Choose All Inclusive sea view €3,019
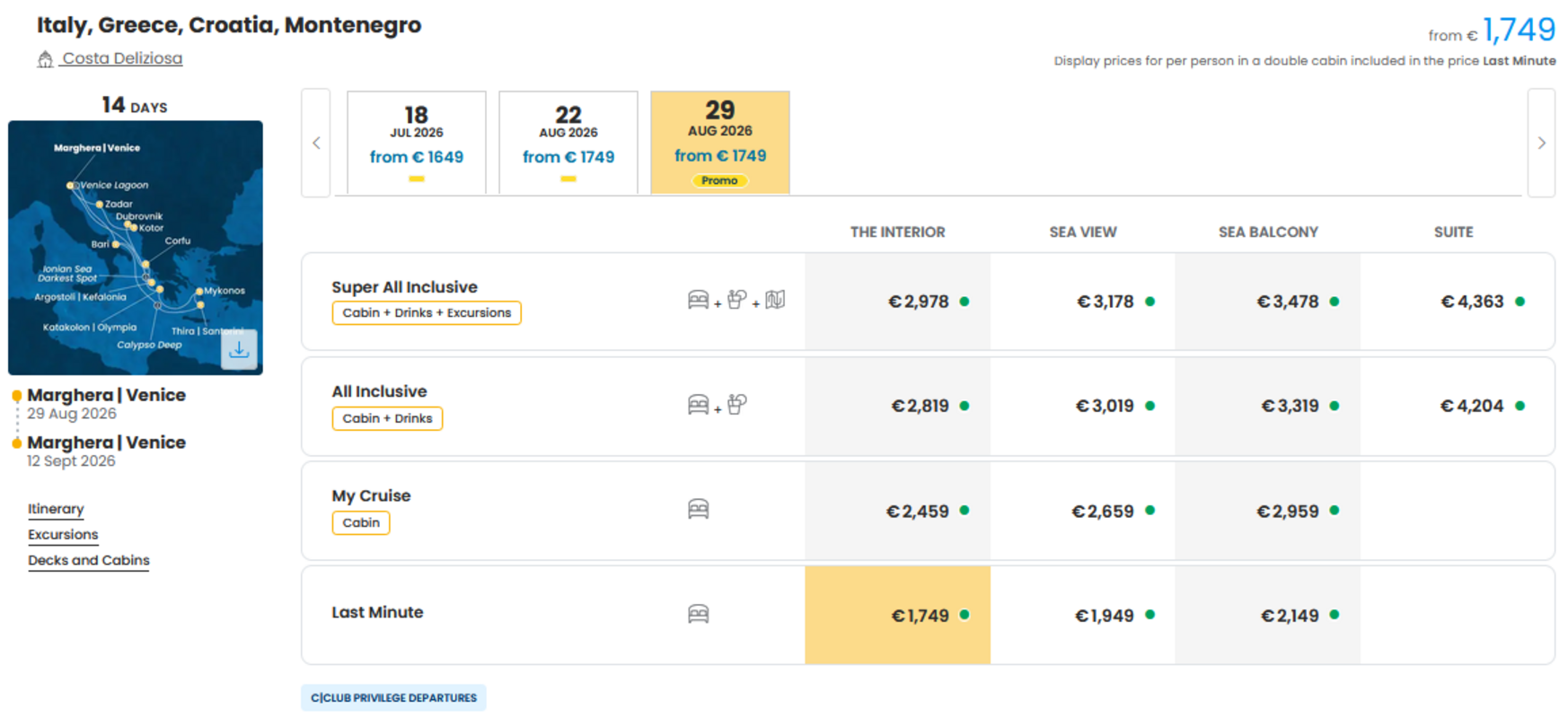1568x718 pixels. click(x=1083, y=406)
